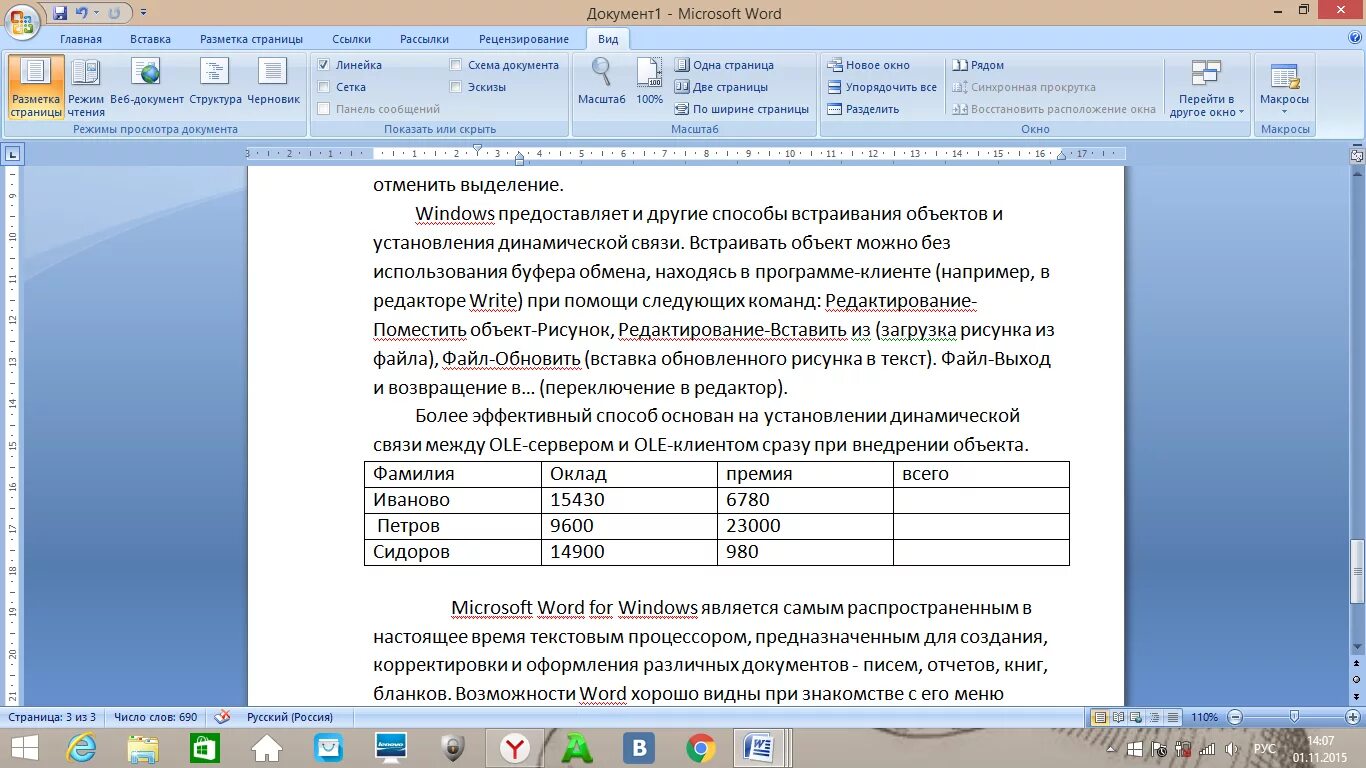Click the vertical scrollbar thumb
This screenshot has width=1366, height=768.
pos(1356,571)
